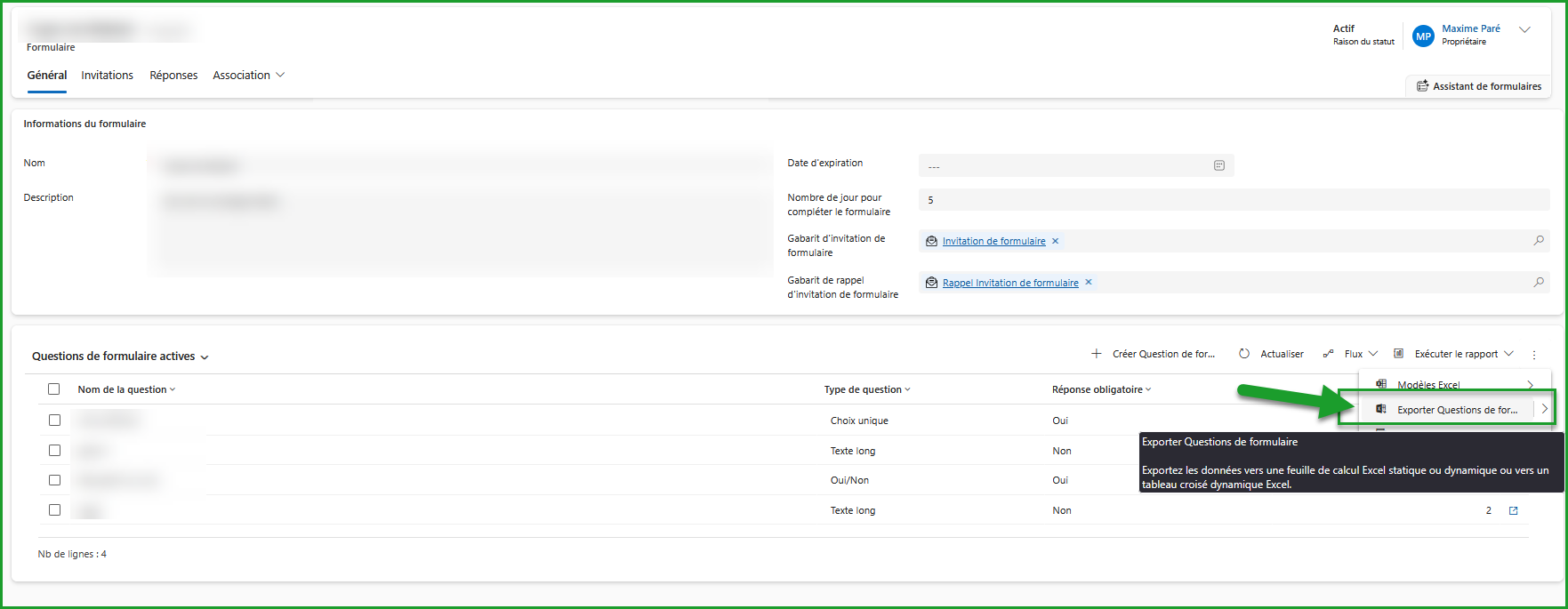Toggle the select-all checkbox in grid header
This screenshot has height=609, width=1568.
click(54, 389)
